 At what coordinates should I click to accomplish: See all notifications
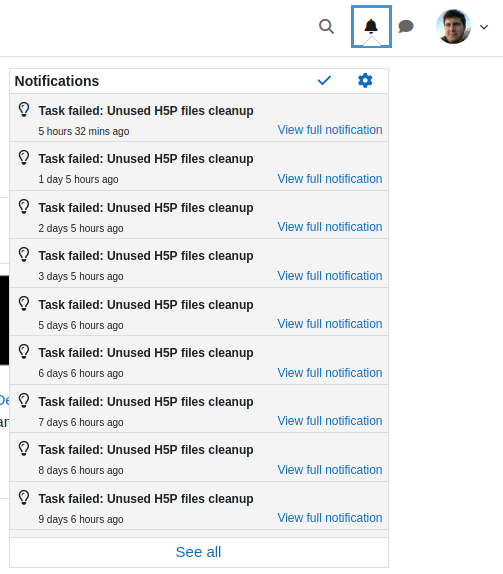tap(198, 552)
